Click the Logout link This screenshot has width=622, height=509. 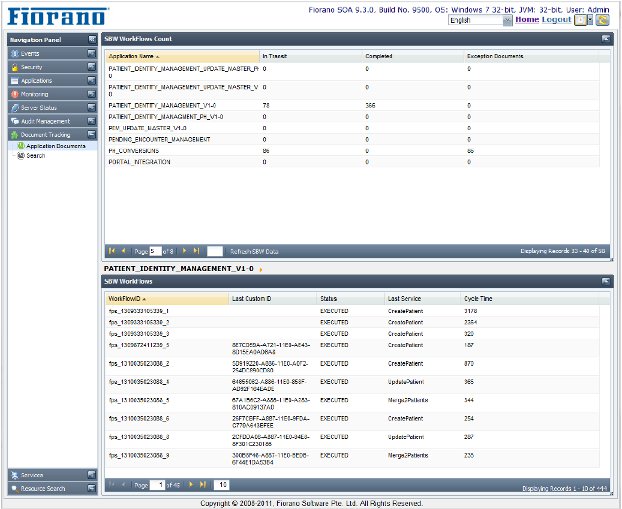coord(557,19)
